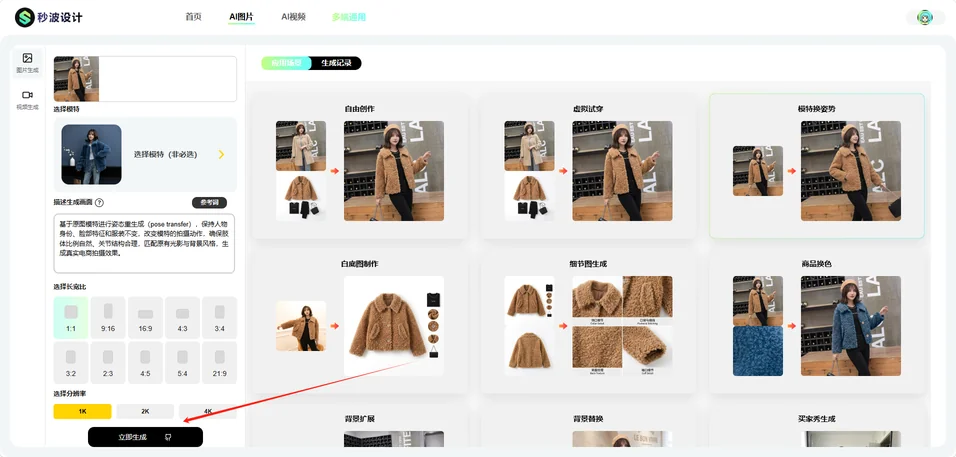Click the 选择长宽比 section label
The height and width of the screenshot is (457, 956).
[70, 286]
